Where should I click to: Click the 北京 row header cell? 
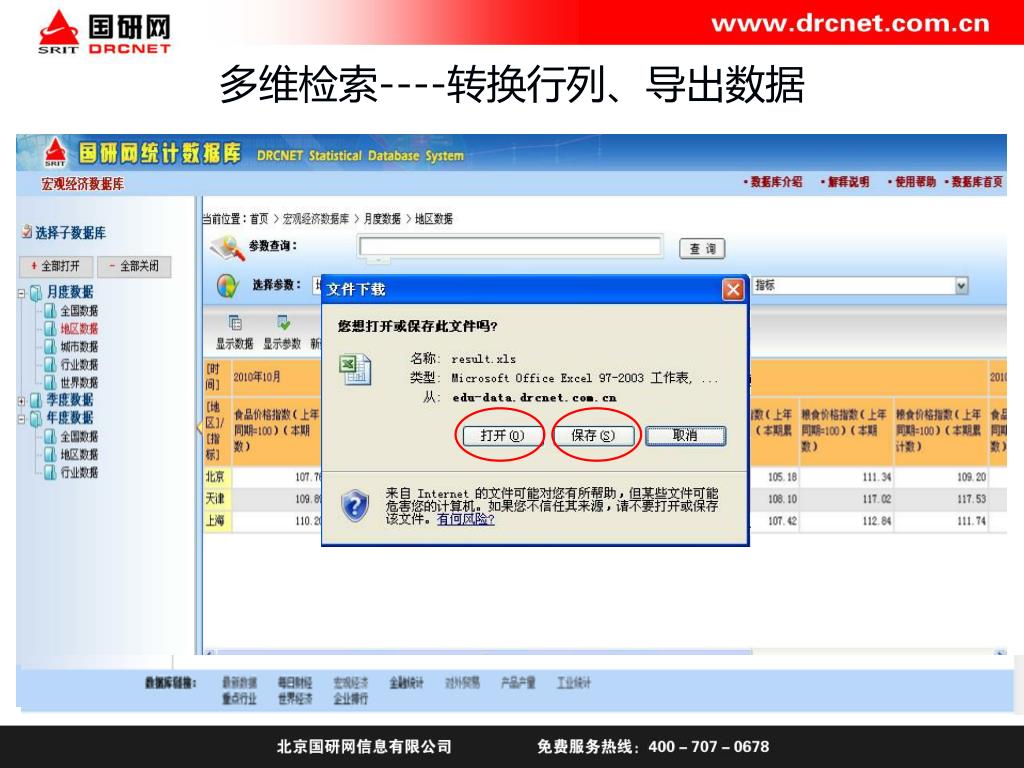click(217, 477)
